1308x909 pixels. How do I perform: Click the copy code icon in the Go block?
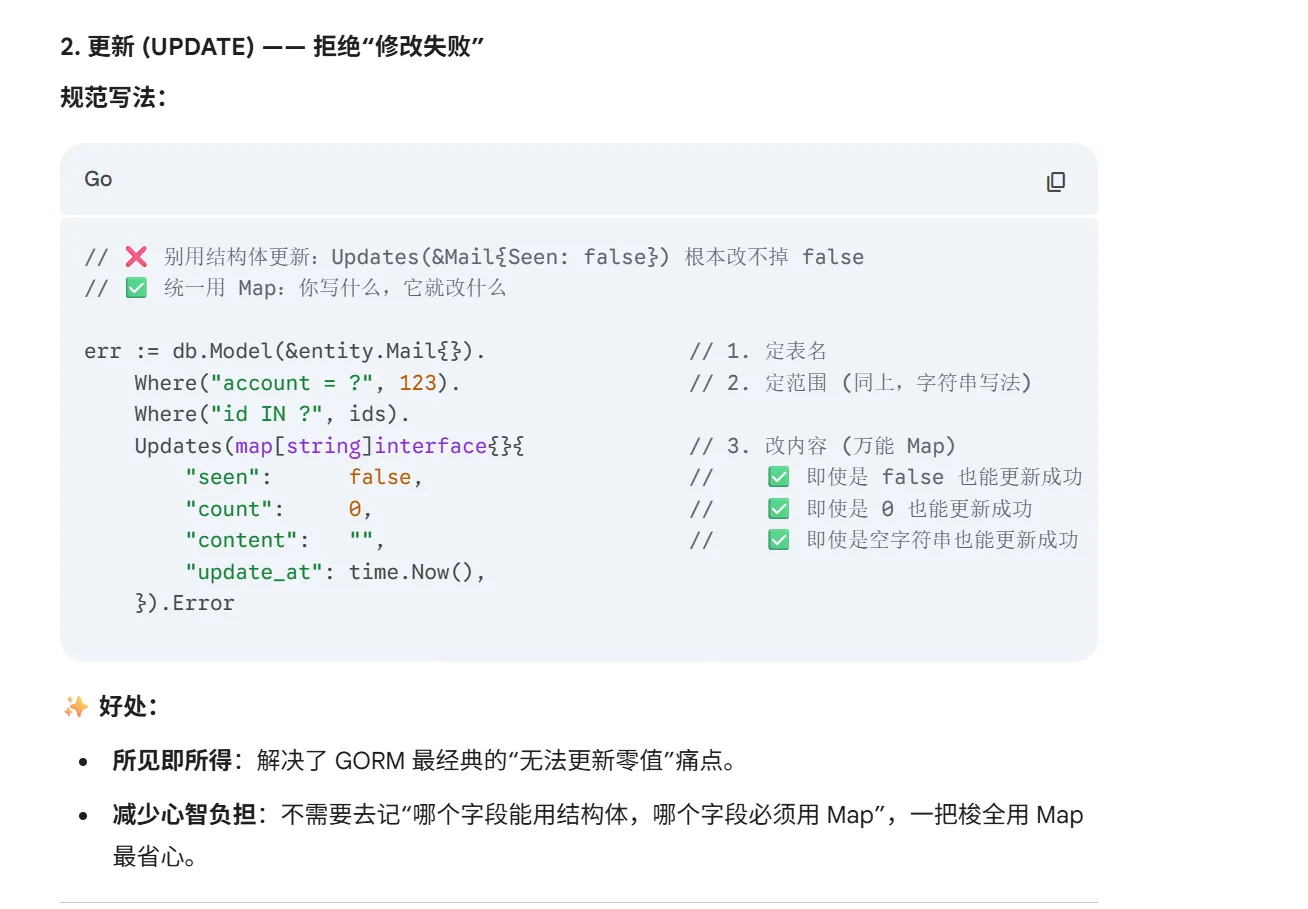(x=1055, y=181)
